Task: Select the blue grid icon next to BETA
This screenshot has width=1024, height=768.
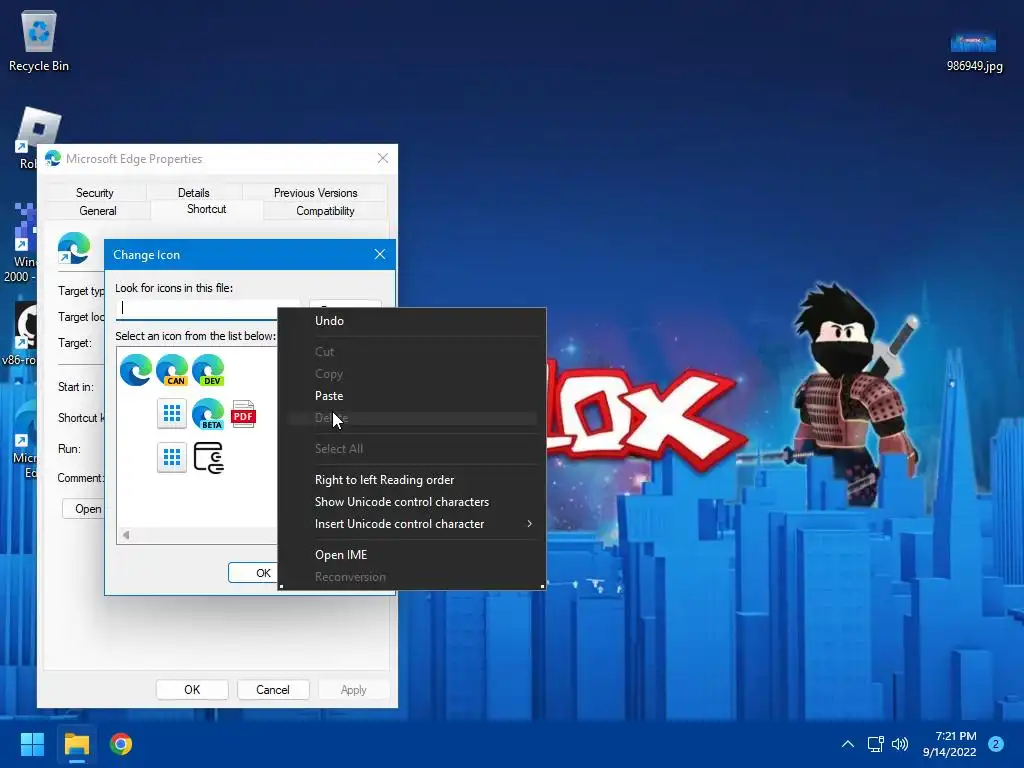Action: coord(172,413)
